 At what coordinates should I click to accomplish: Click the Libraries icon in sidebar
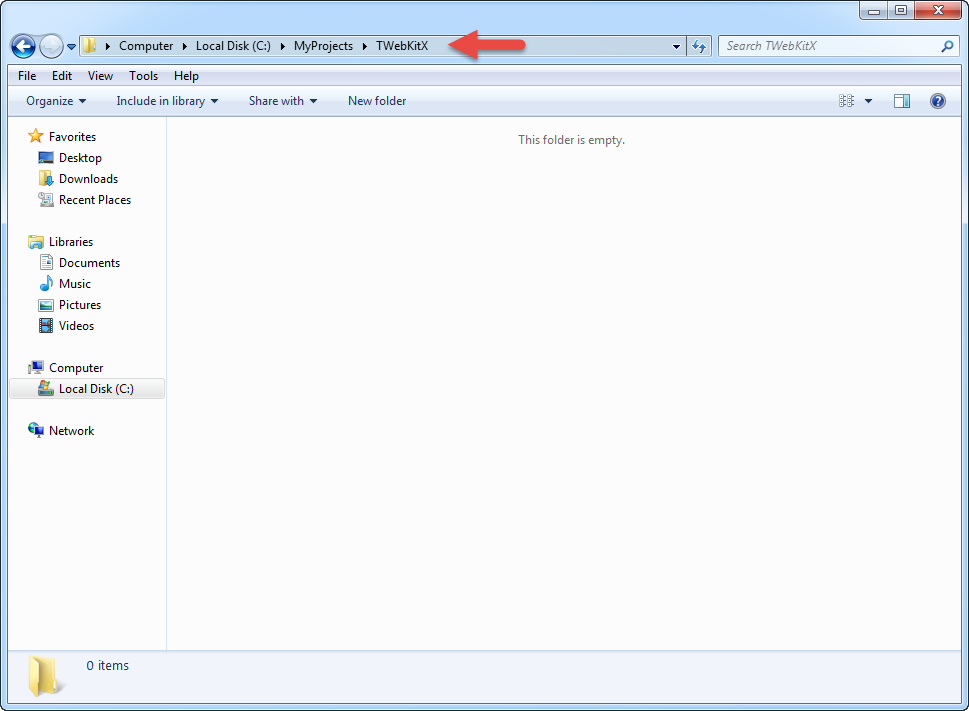(x=36, y=242)
